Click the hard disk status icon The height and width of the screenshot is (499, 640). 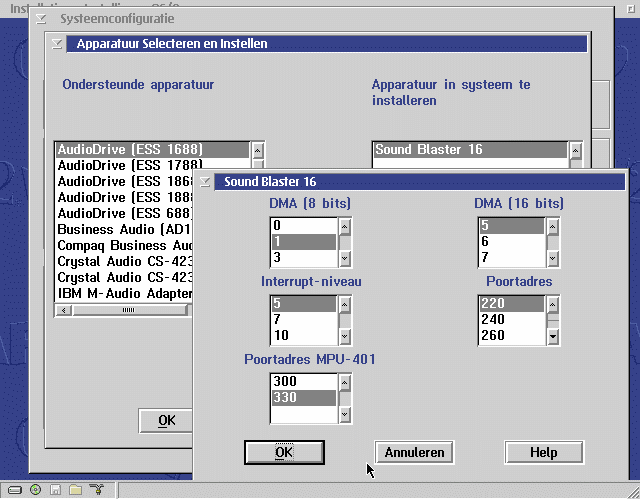(x=15, y=490)
